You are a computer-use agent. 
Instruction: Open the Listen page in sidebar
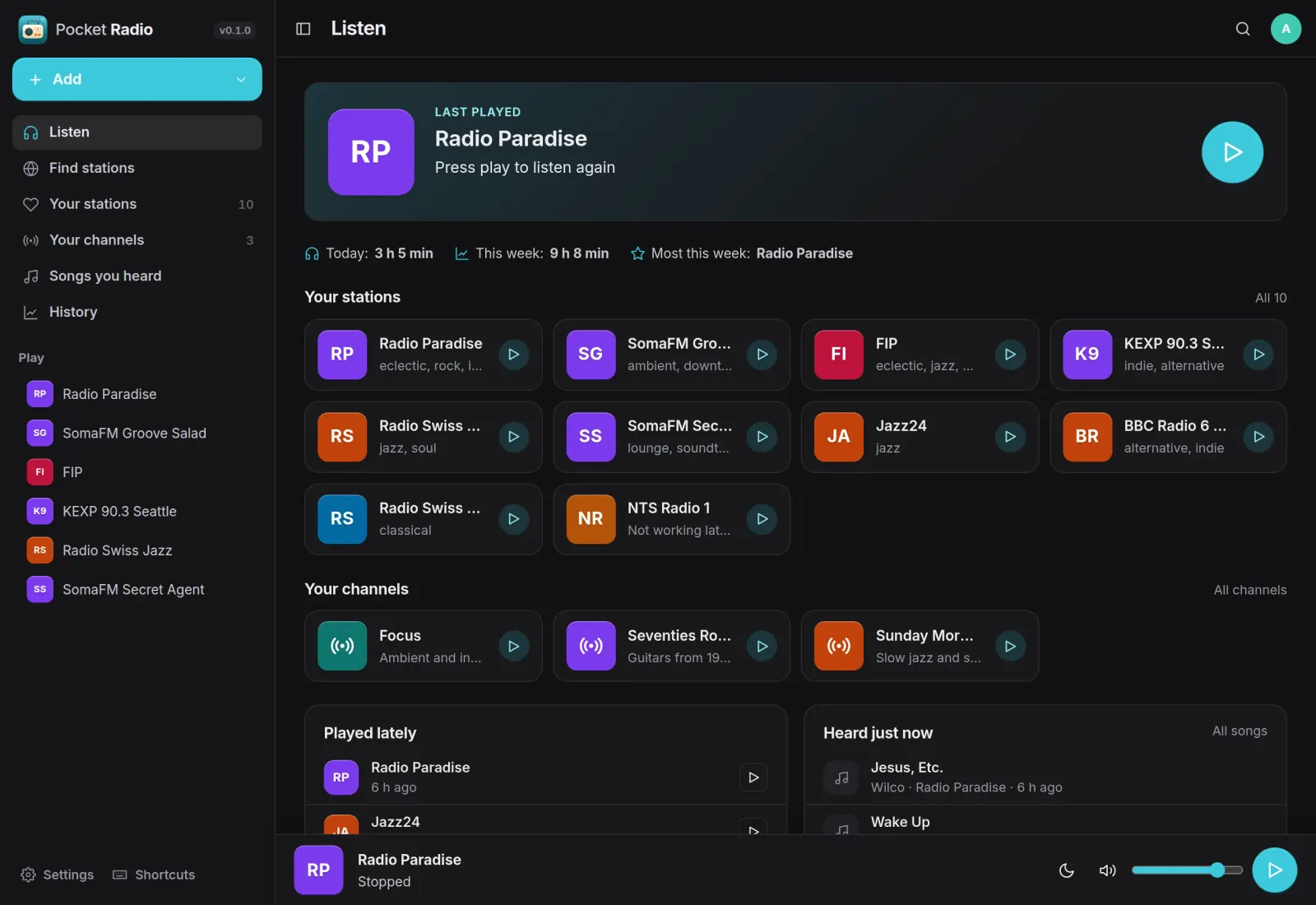(x=137, y=132)
